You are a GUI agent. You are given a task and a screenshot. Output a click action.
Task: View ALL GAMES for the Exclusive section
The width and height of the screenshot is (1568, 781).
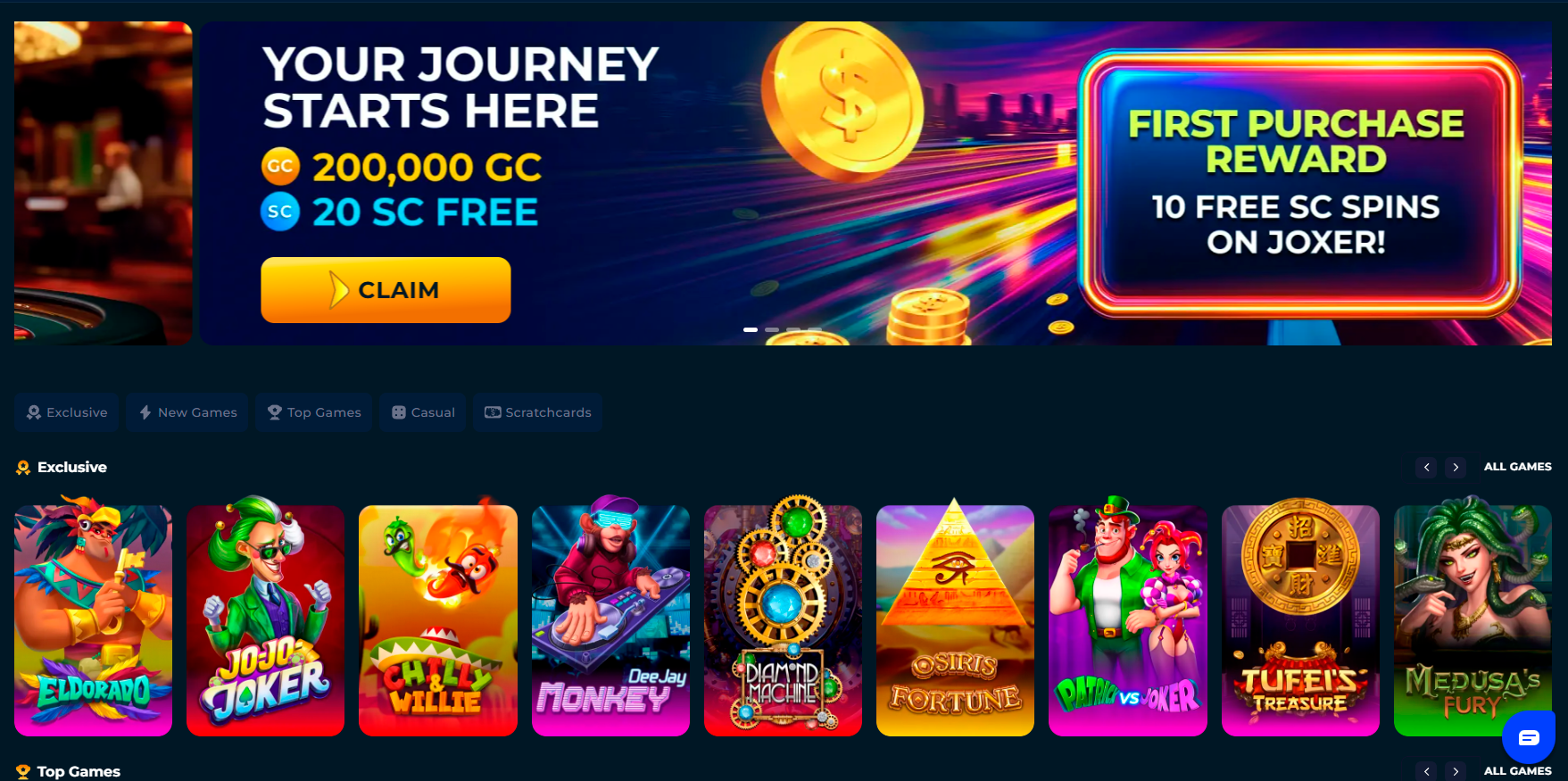[x=1517, y=467]
